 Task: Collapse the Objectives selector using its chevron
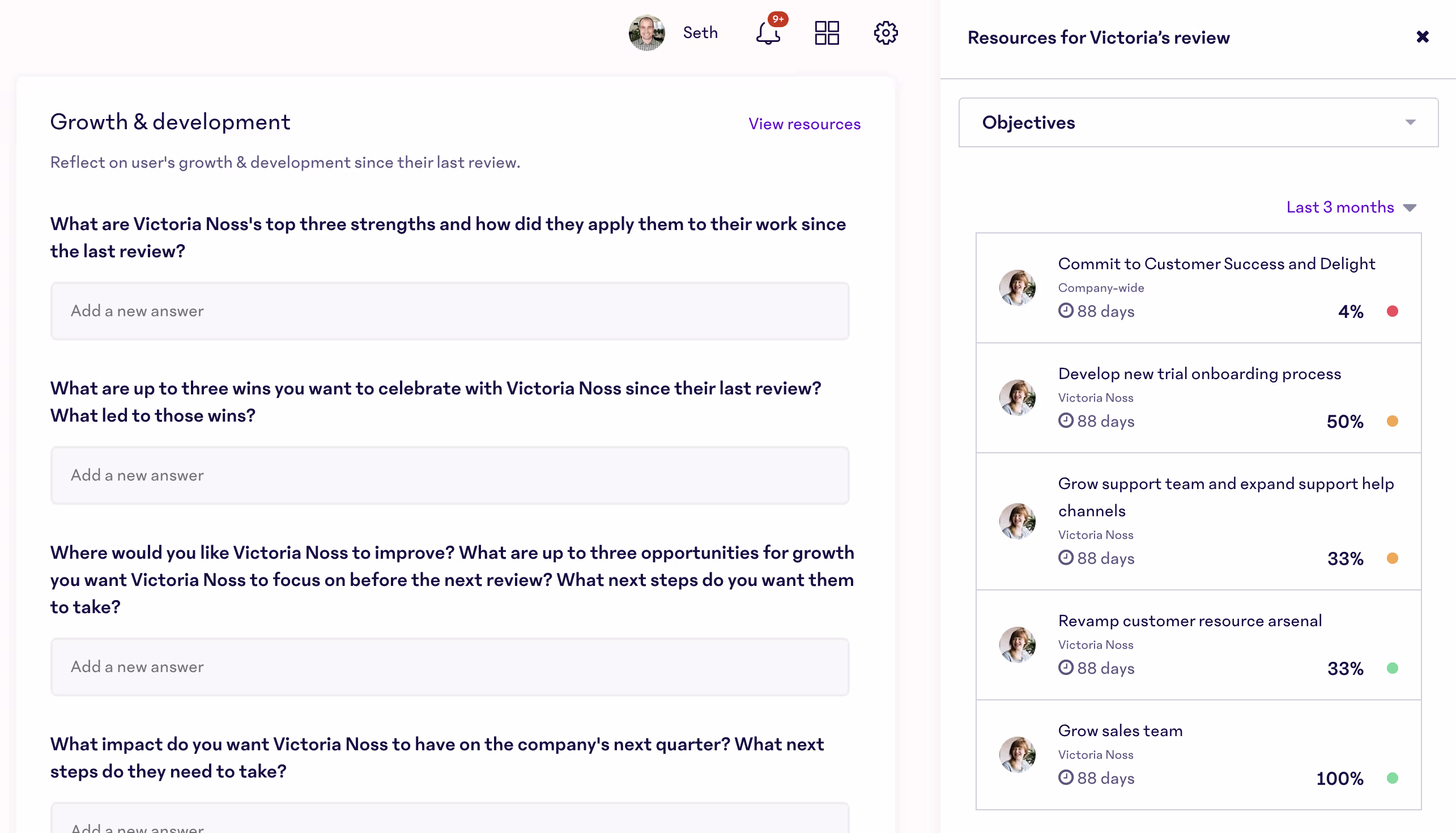(1410, 122)
